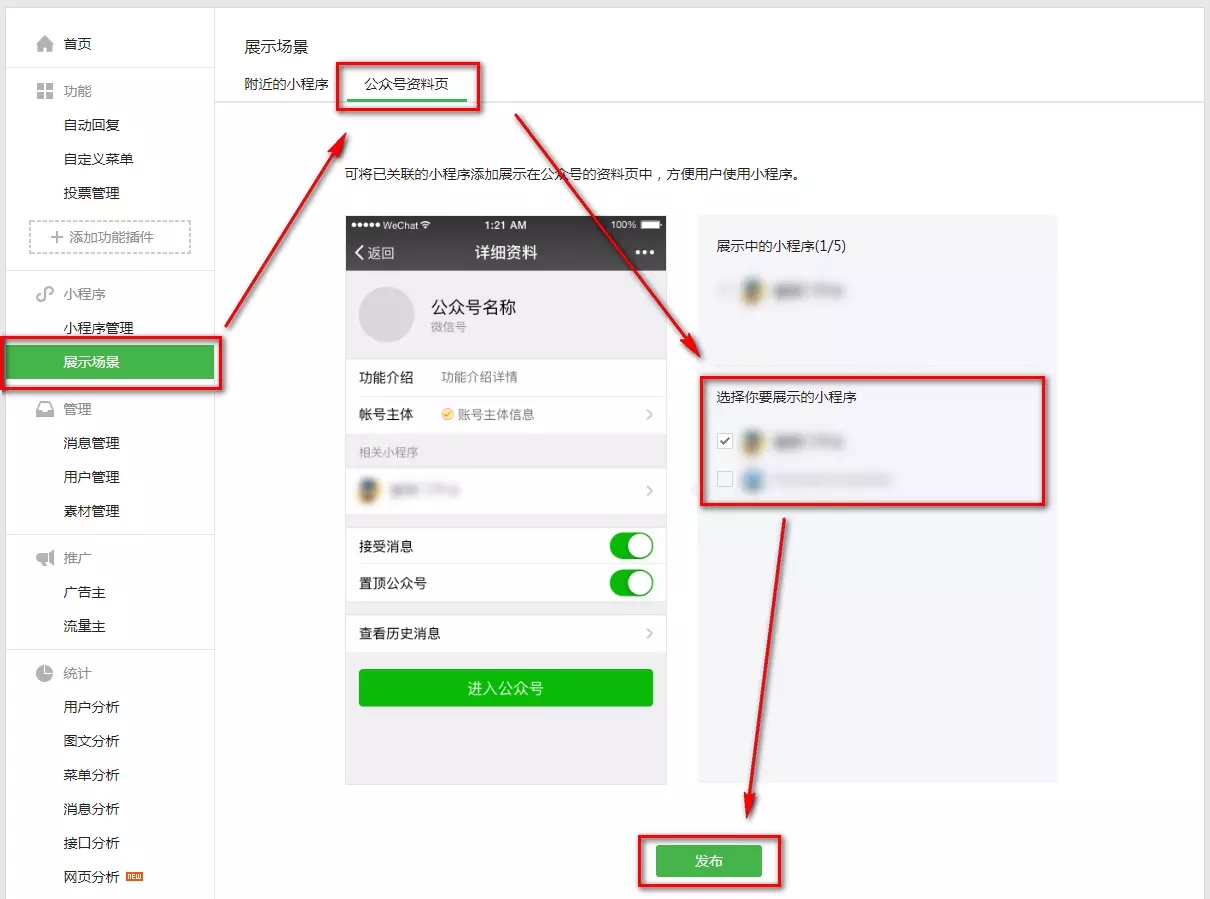Expand the 帐号主体 row chevron
Image resolution: width=1210 pixels, height=899 pixels.
[x=649, y=414]
